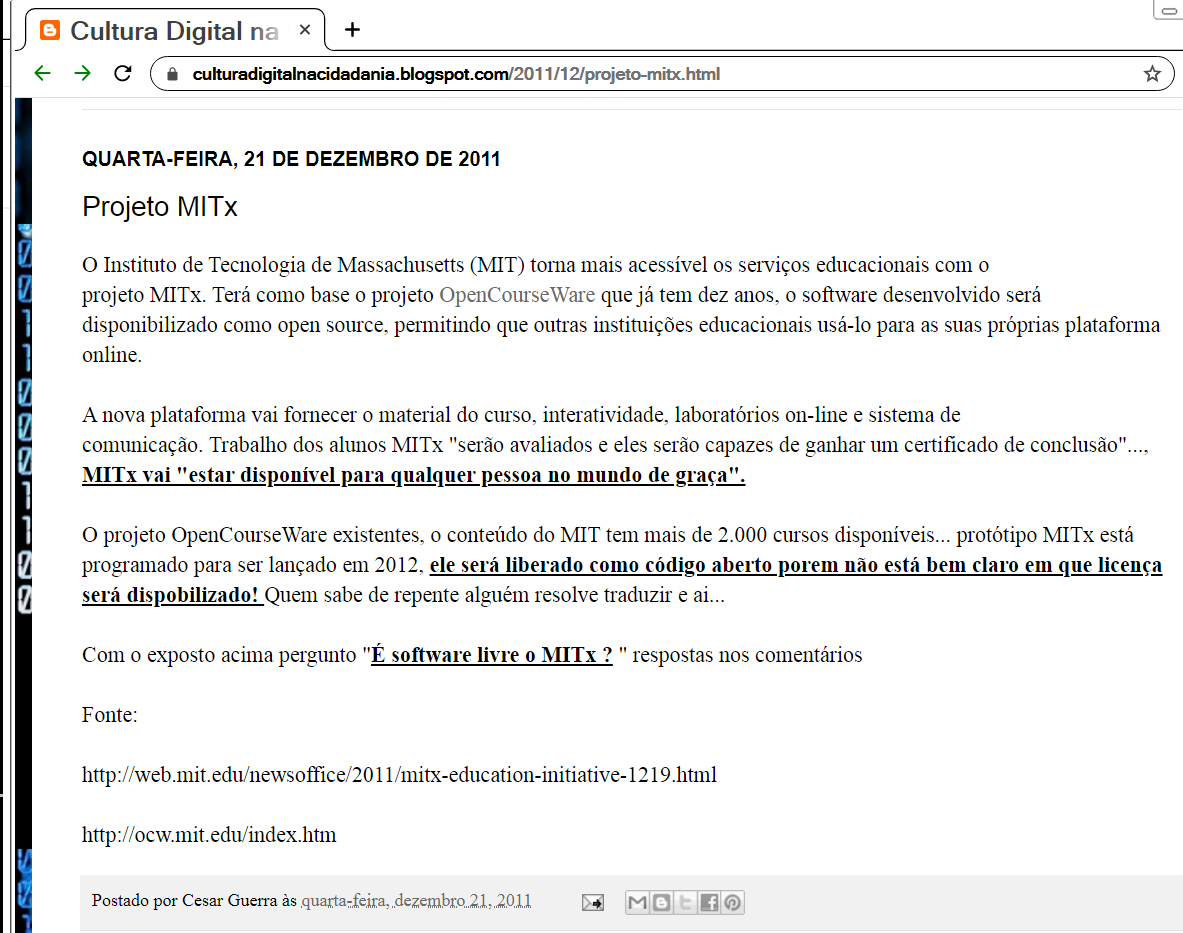Select the Cultura Digital tab
Screen dimensions: 1183x933
click(175, 30)
